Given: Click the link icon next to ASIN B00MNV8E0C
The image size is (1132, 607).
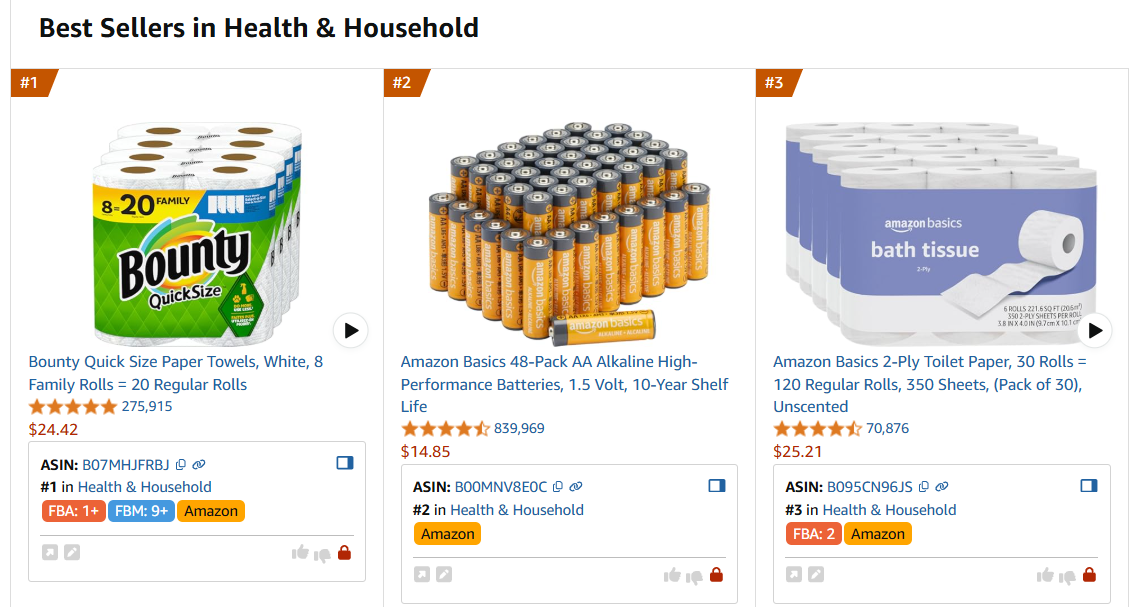Looking at the screenshot, I should coord(575,486).
